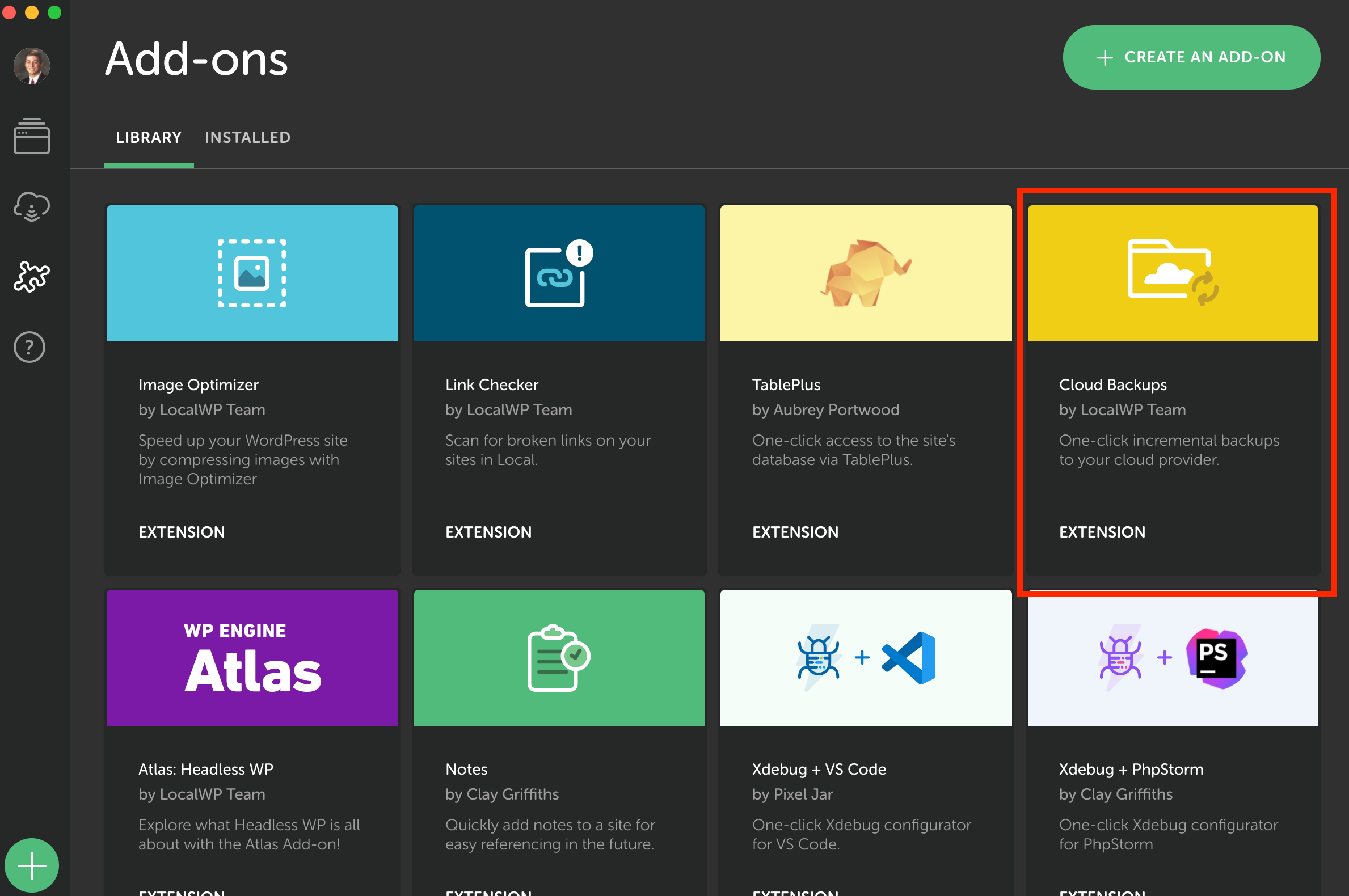Click Xdebug configurator for VS Code description
This screenshot has width=1349, height=896.
pos(861,834)
